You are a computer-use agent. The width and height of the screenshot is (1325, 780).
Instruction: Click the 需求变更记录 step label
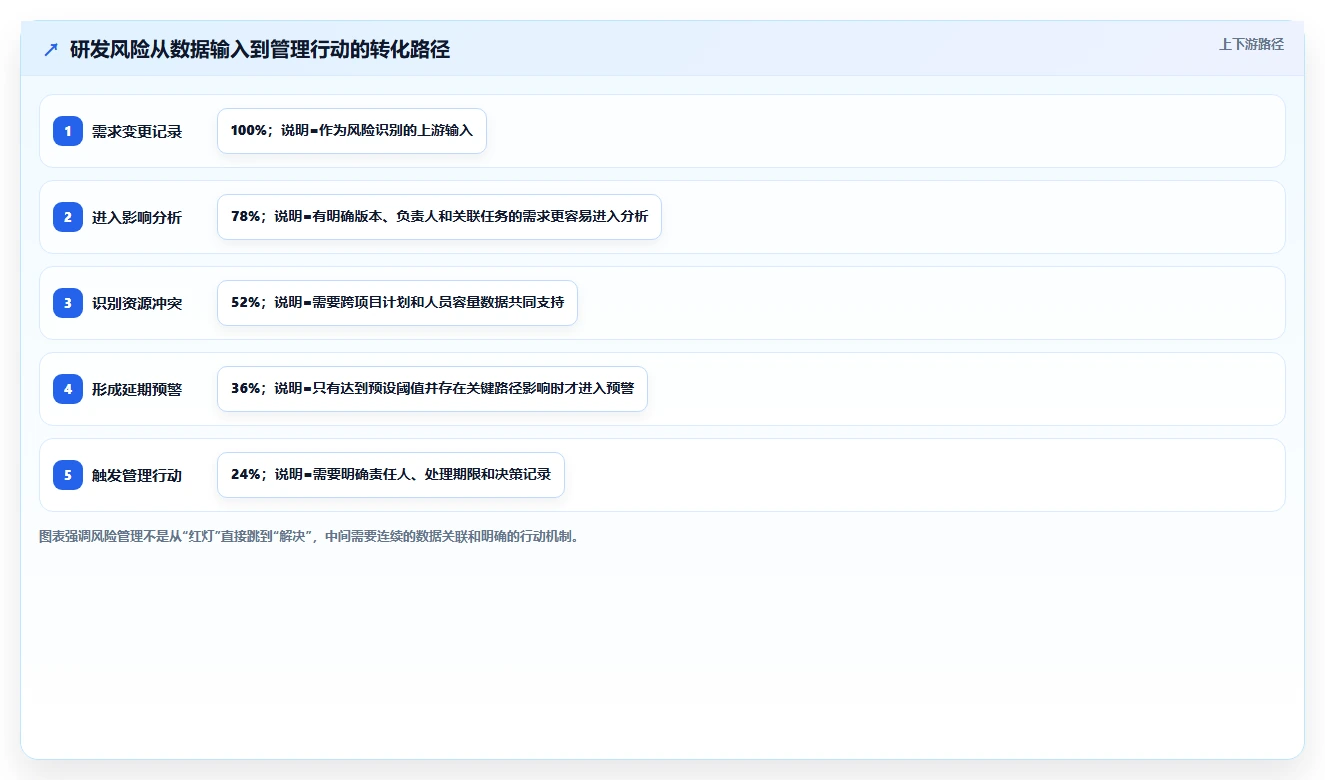pos(137,131)
